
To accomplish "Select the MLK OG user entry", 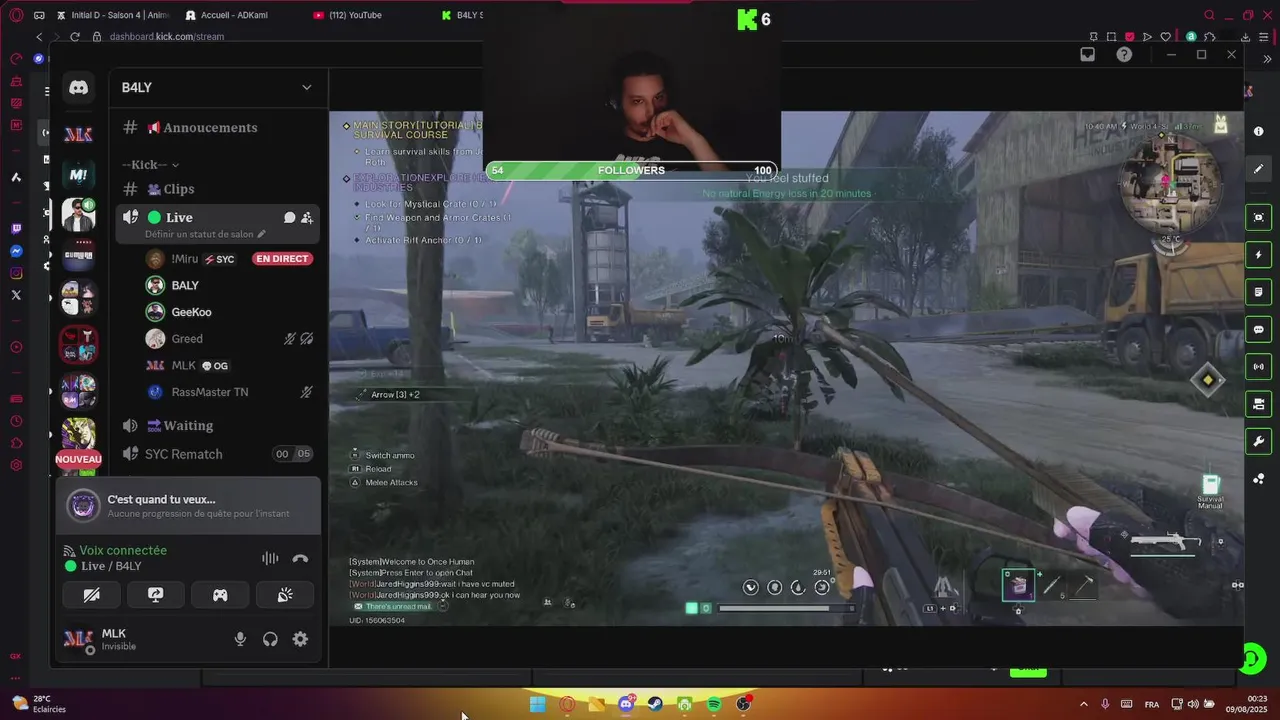I will pos(230,365).
